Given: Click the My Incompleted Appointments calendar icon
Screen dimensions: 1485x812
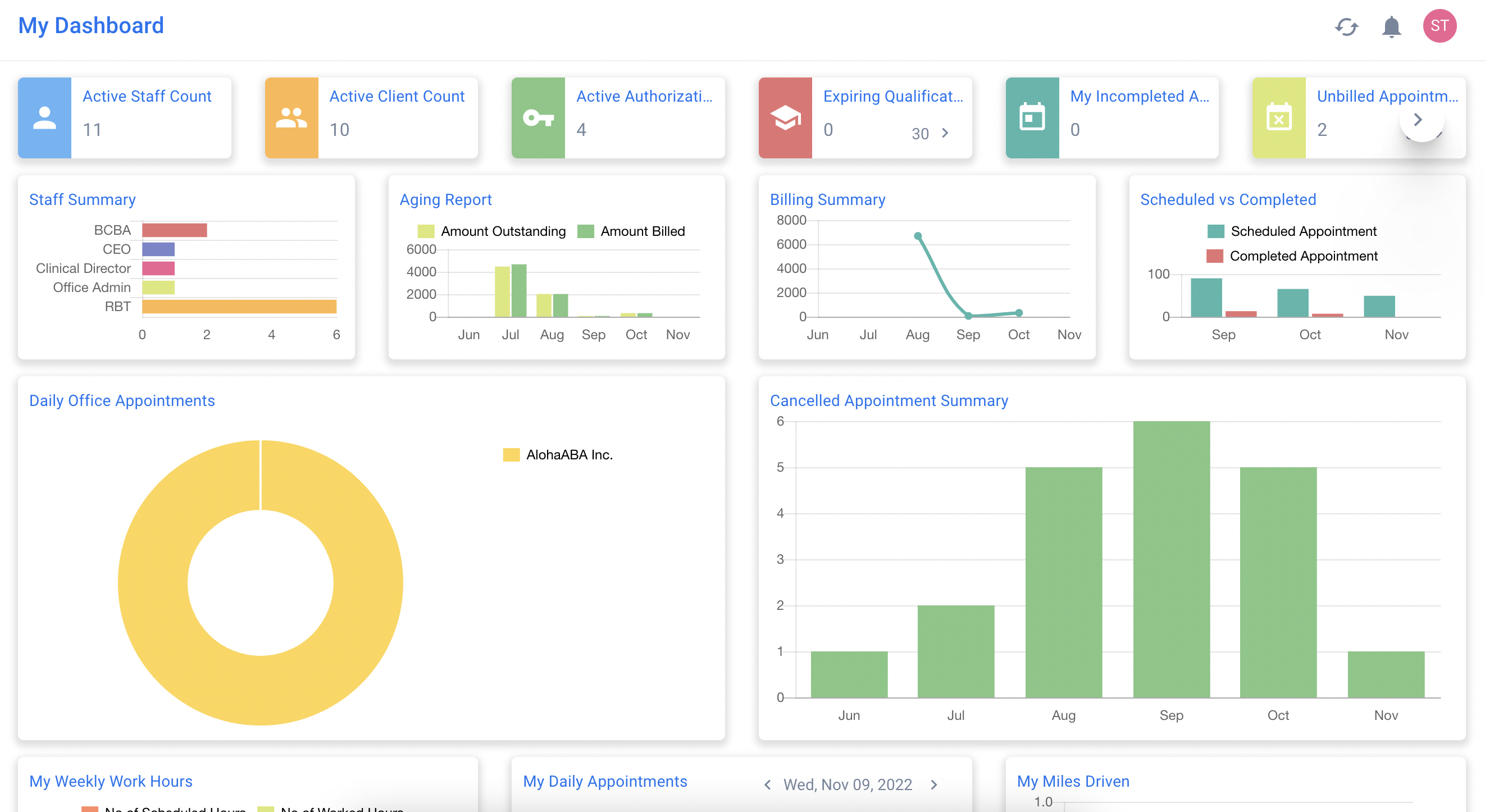Looking at the screenshot, I should pyautogui.click(x=1032, y=118).
